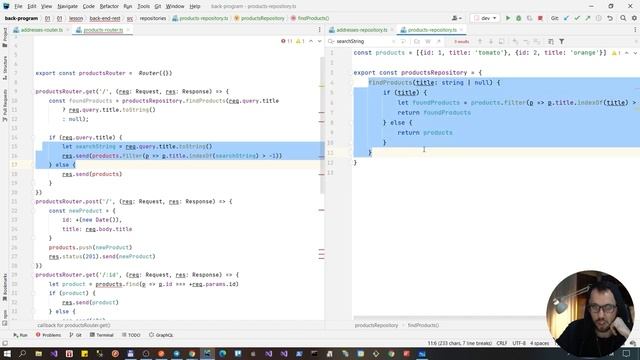The height and width of the screenshot is (360, 640).
Task: Click the left editor vertical scrollbar
Action: pos(322,124)
